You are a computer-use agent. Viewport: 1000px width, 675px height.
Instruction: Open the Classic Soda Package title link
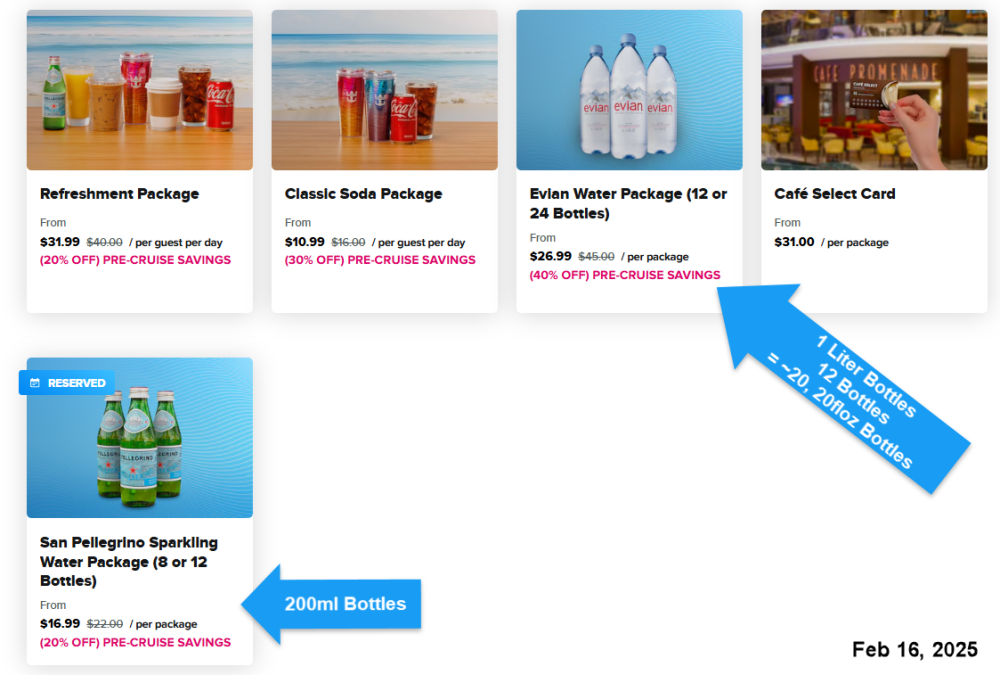(364, 194)
